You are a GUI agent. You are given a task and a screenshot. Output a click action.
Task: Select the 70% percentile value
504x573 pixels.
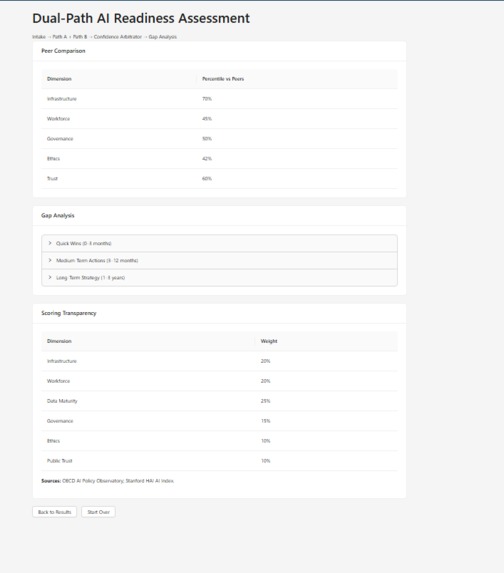207,99
